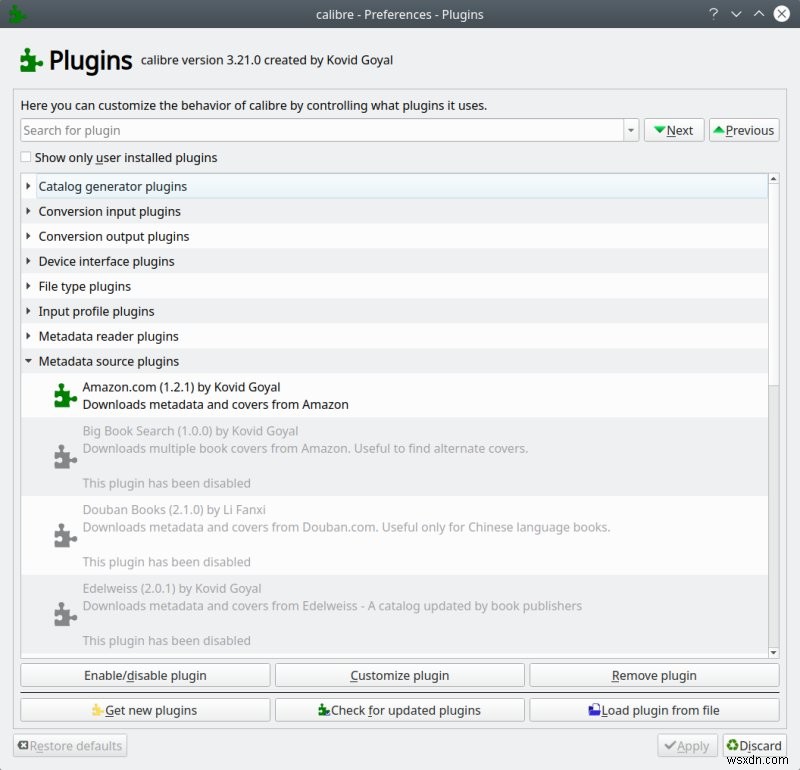Click the gray Big Book Search plugin icon
Screen dimensions: 800x770
click(65, 457)
